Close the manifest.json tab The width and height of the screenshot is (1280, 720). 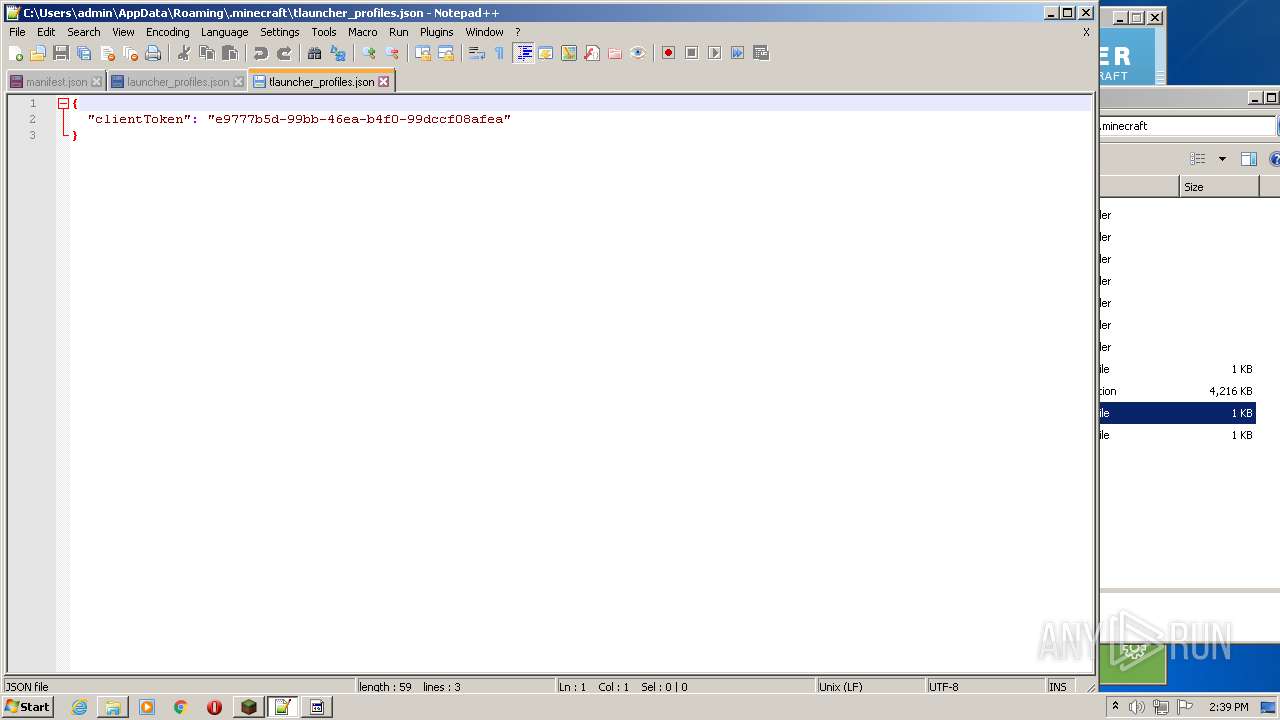pos(96,82)
